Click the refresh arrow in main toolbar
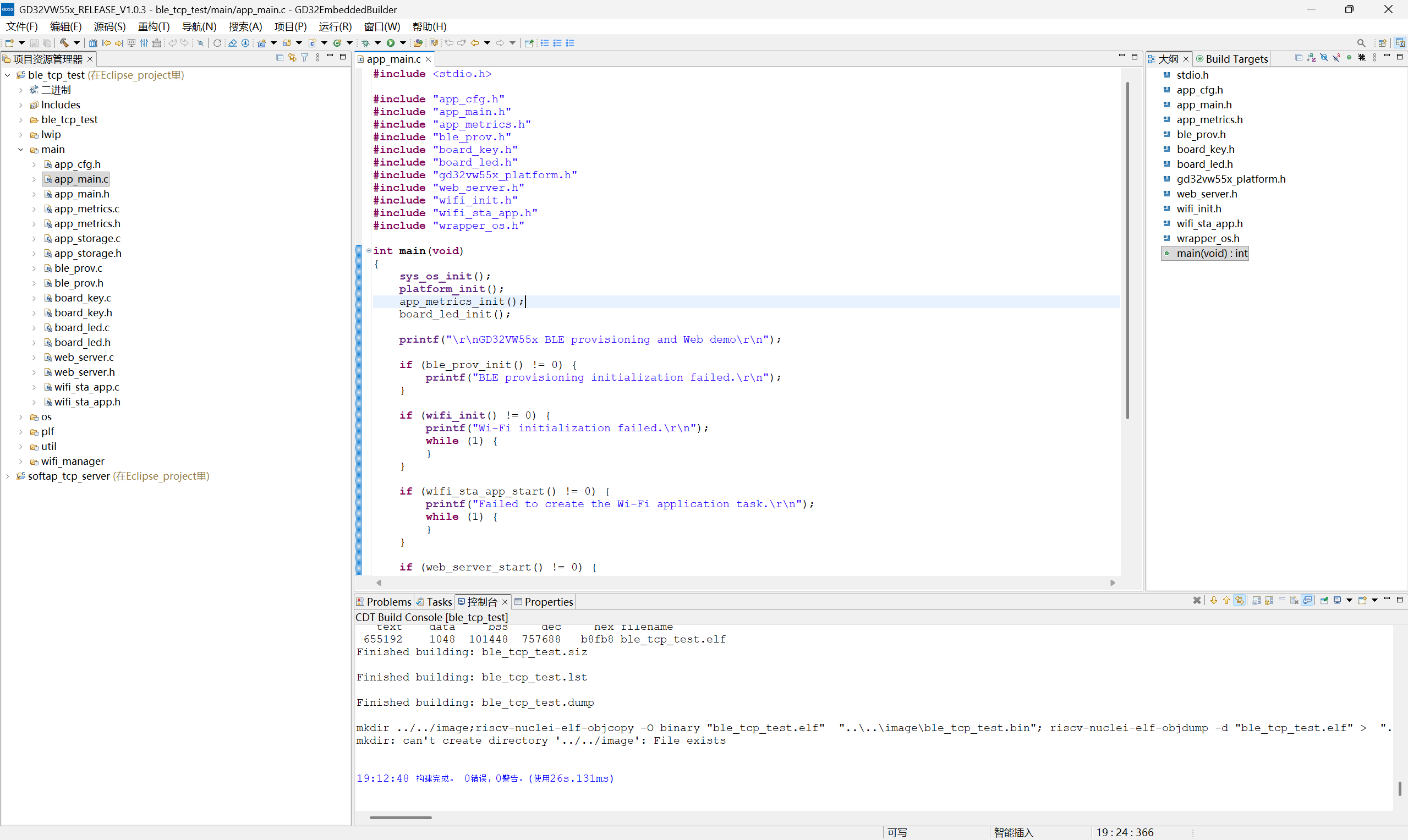 (217, 43)
